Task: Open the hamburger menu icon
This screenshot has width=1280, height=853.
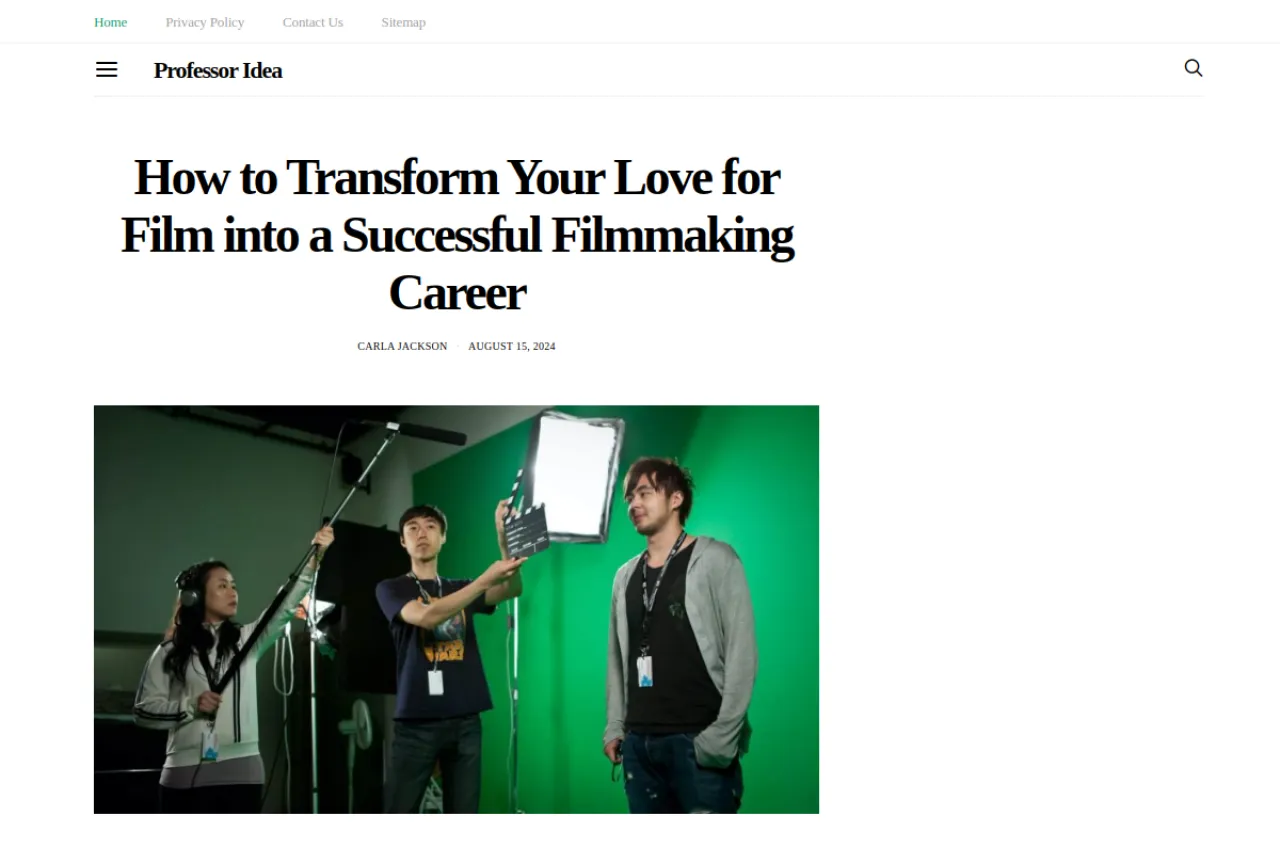Action: [107, 69]
